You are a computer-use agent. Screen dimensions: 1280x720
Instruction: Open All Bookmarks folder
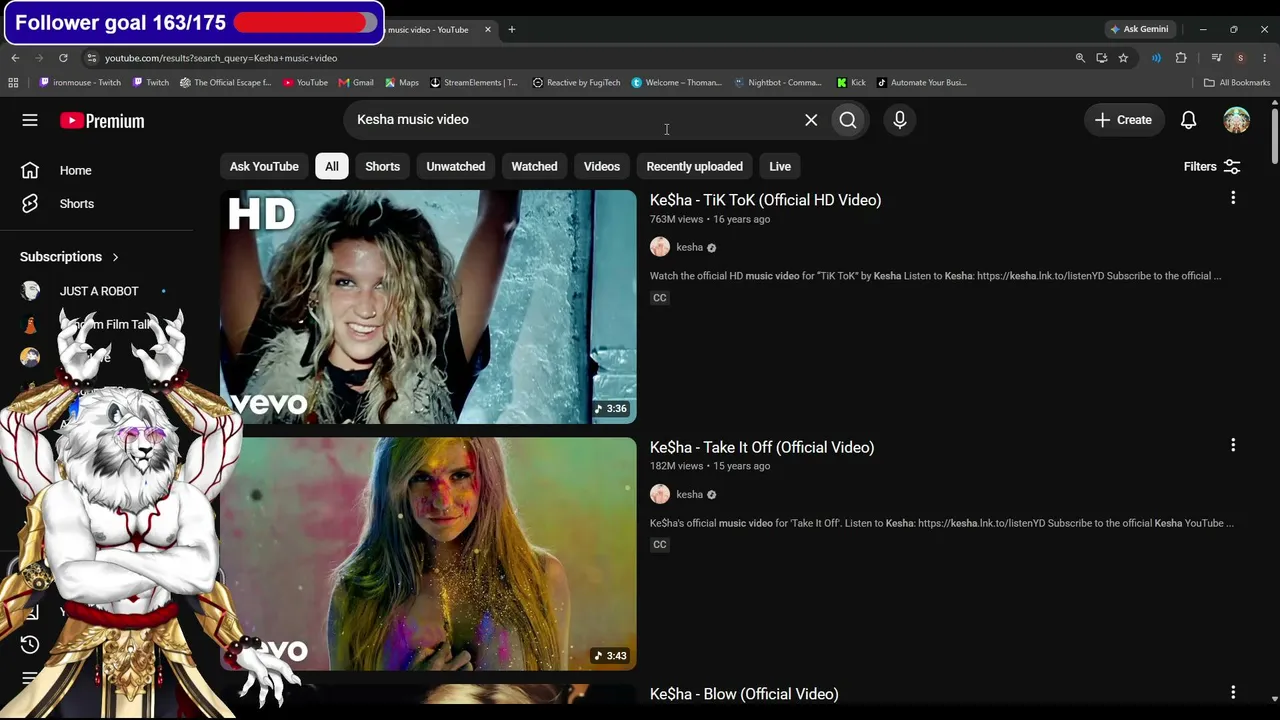[x=1237, y=83]
